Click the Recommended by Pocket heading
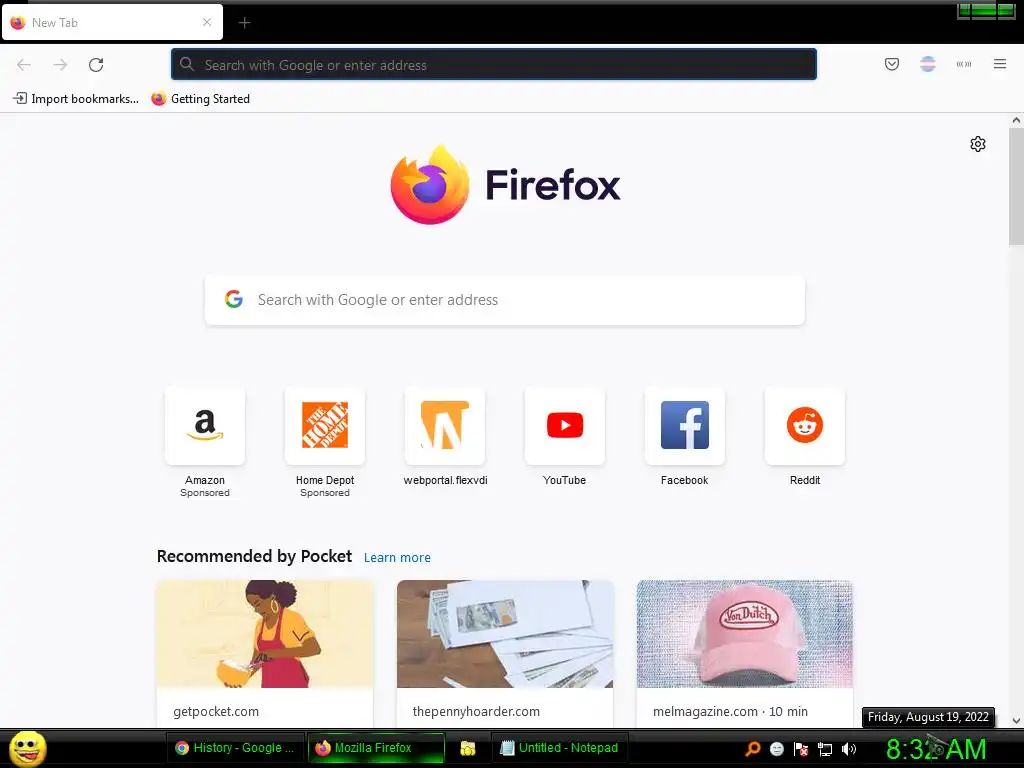The image size is (1024, 768). click(254, 556)
